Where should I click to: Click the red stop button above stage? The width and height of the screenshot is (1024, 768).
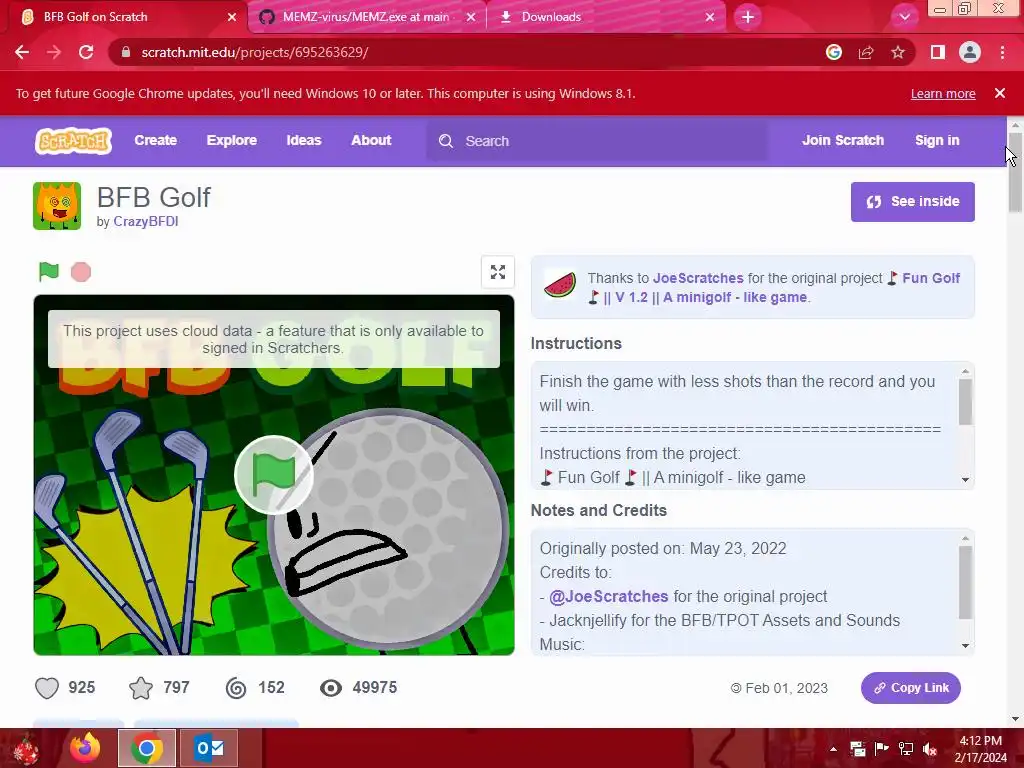tap(81, 272)
